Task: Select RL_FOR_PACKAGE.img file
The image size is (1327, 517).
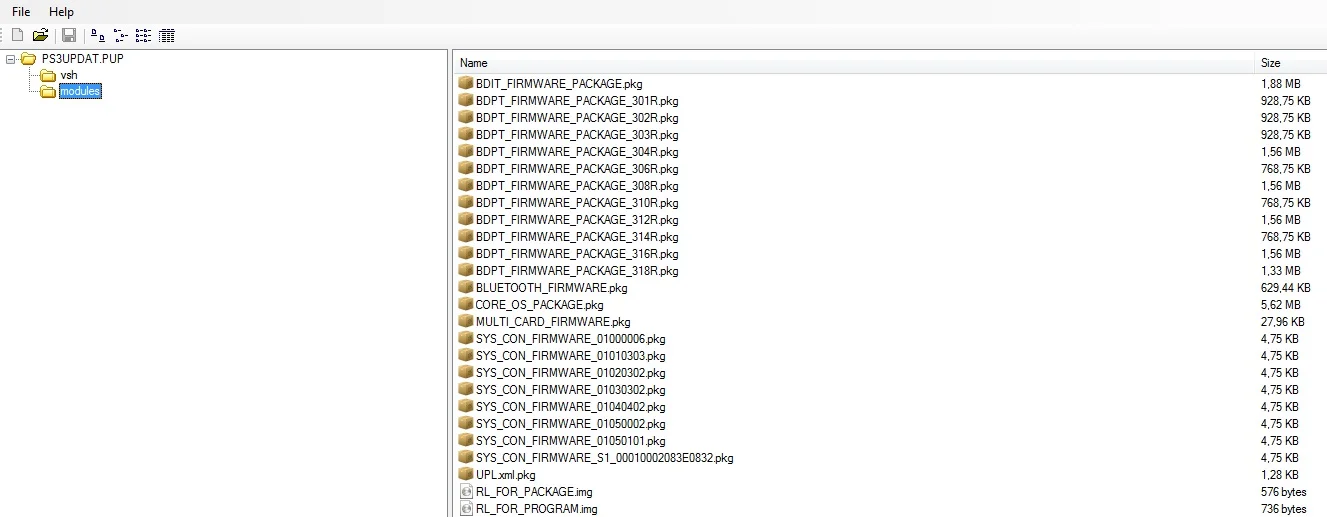Action: click(x=532, y=492)
